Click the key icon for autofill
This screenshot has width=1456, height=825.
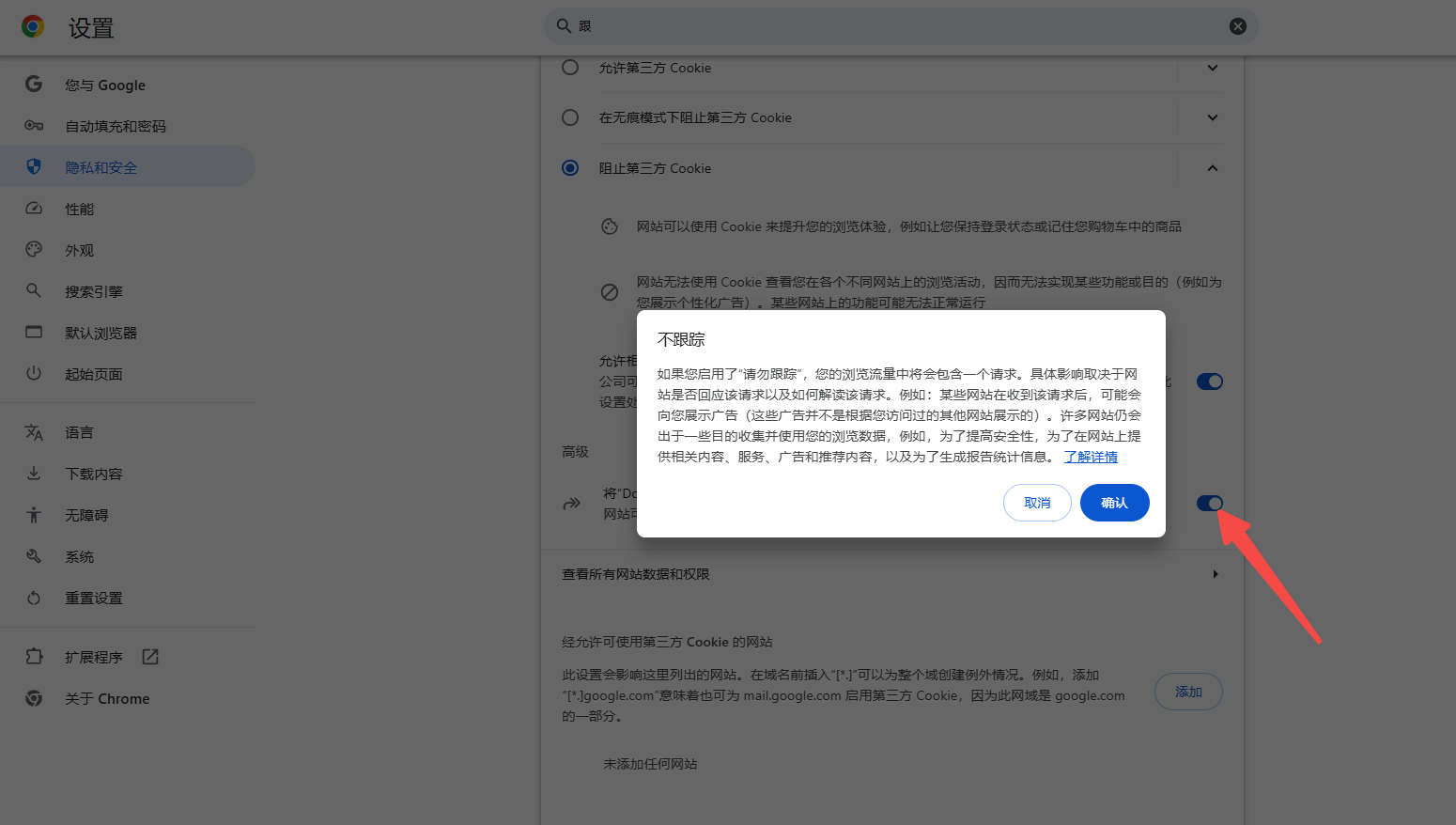point(34,125)
